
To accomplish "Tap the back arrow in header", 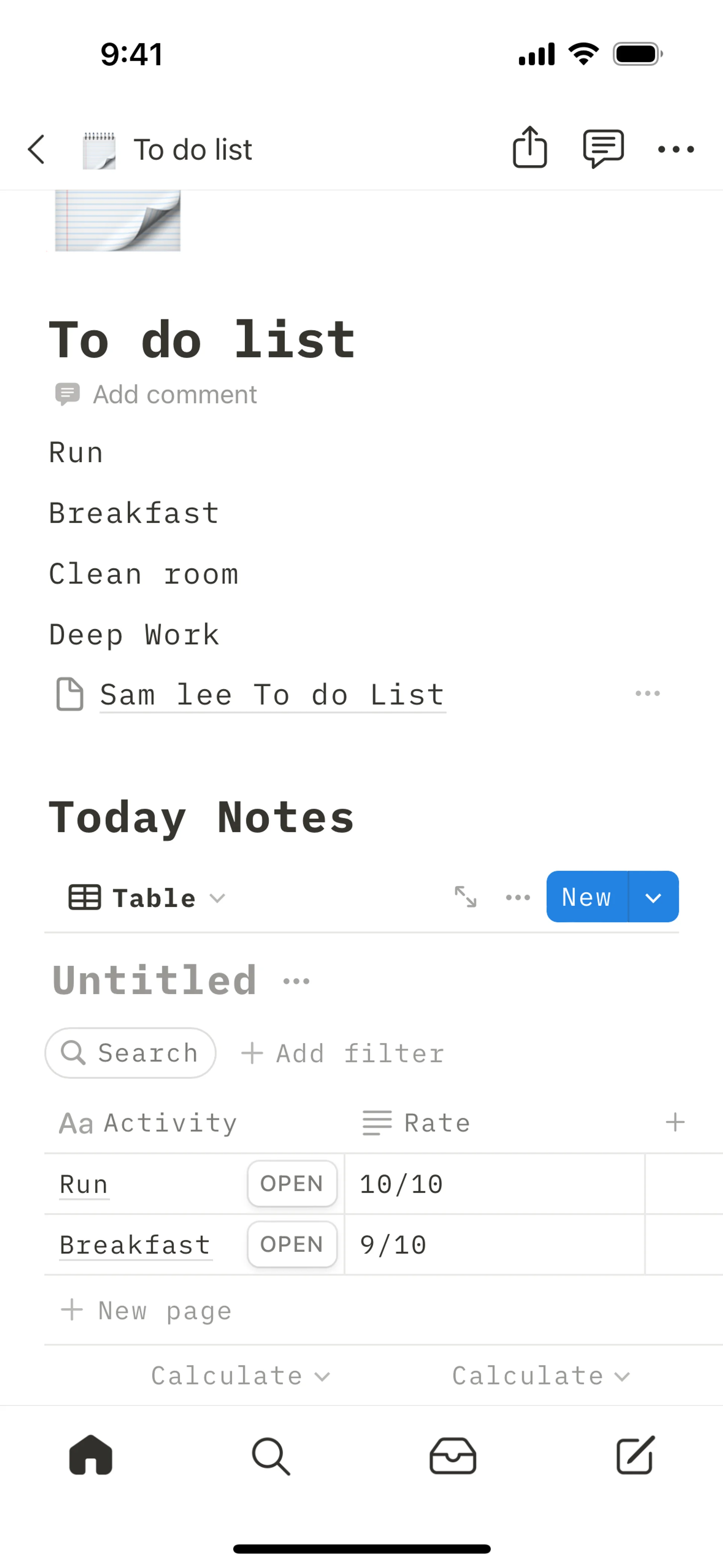I will (x=37, y=149).
